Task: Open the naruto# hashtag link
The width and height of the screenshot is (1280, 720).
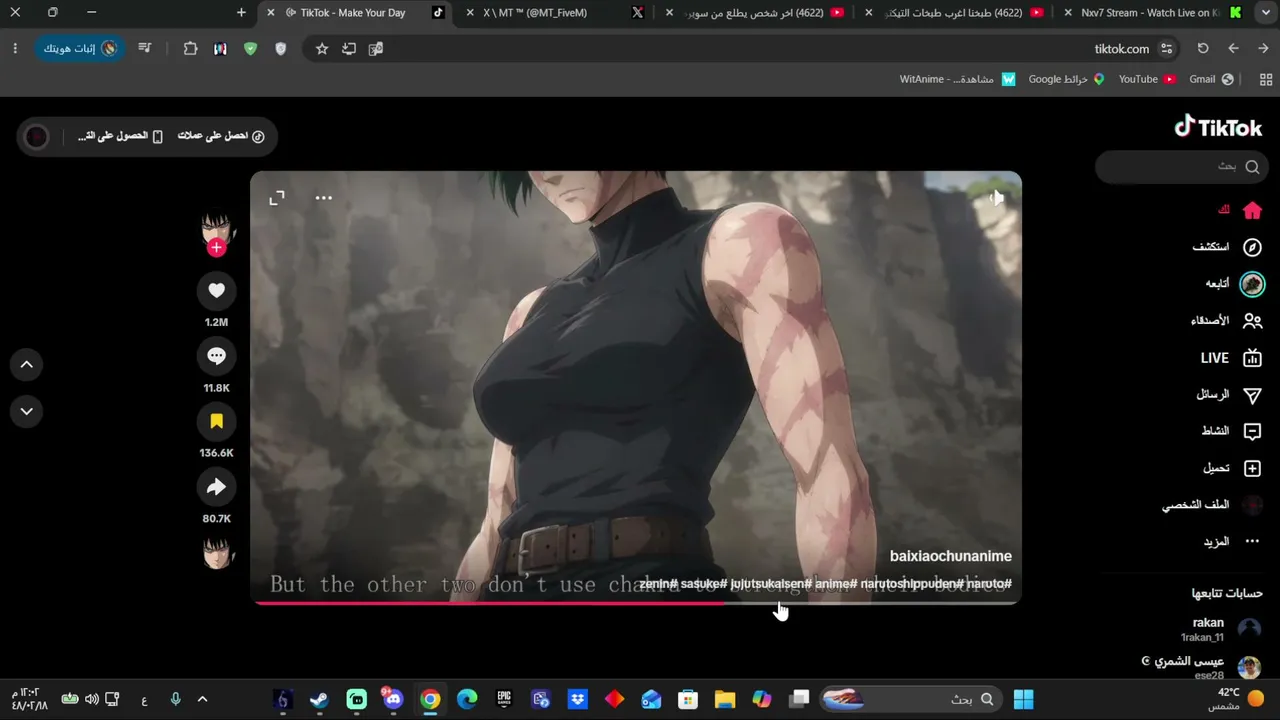Action: click(990, 584)
